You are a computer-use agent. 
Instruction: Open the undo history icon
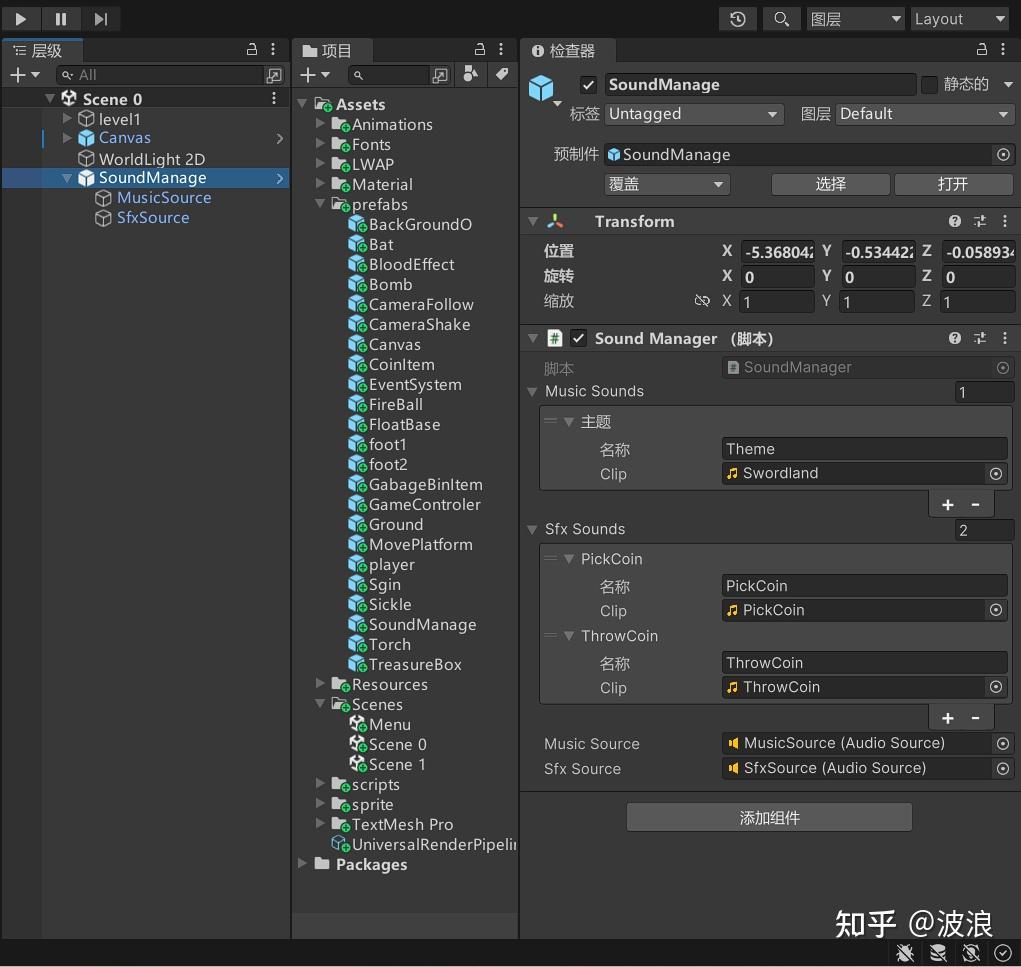(737, 19)
